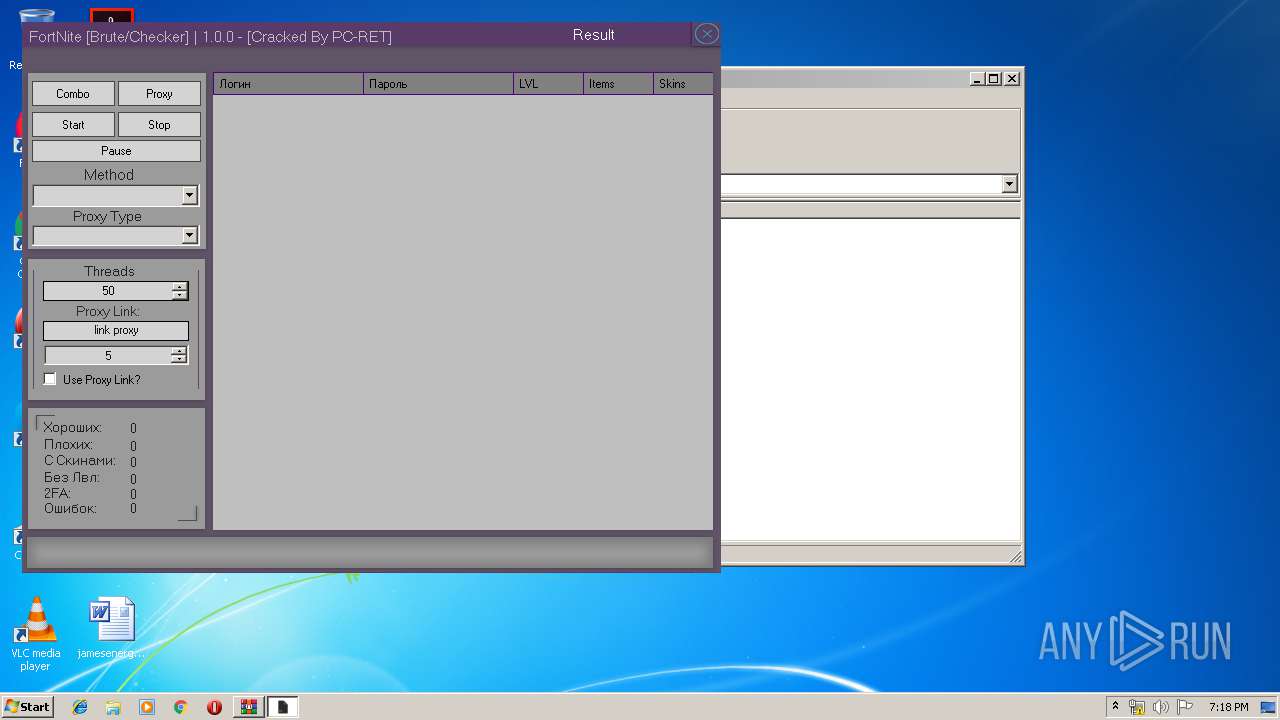Open network status tray icon
This screenshot has width=1280, height=720.
point(1137,707)
